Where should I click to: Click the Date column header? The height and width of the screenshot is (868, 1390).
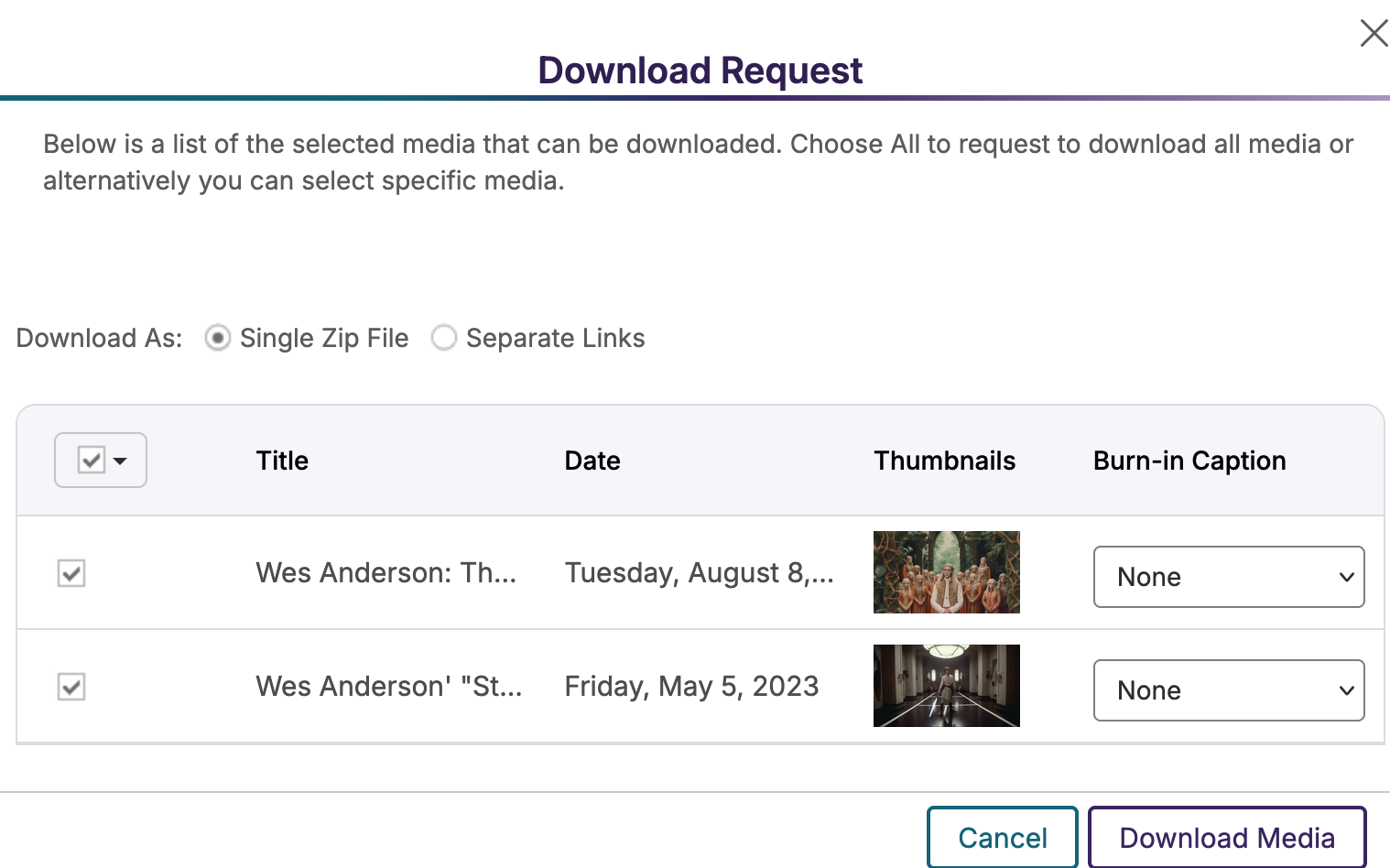pyautogui.click(x=592, y=461)
